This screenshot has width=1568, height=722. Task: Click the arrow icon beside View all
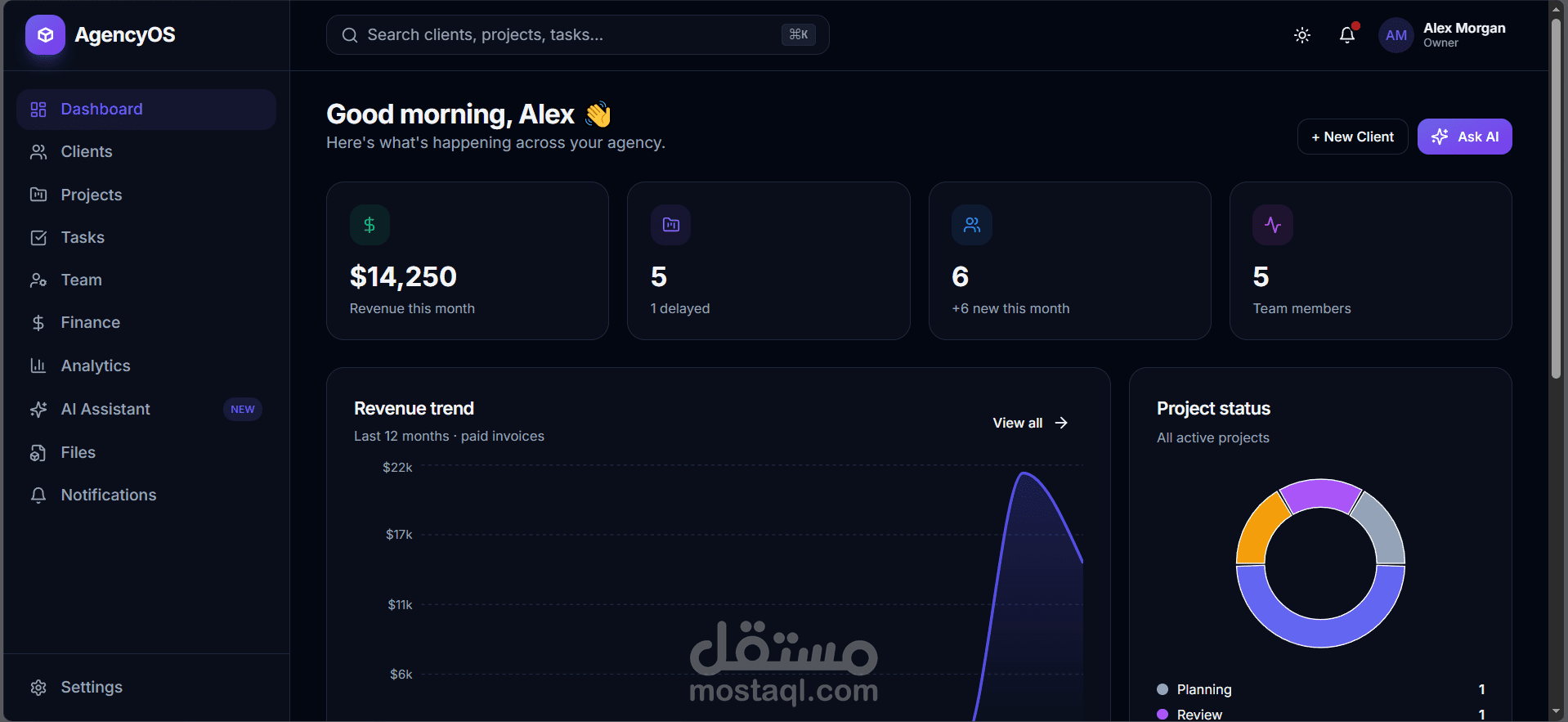pyautogui.click(x=1061, y=423)
